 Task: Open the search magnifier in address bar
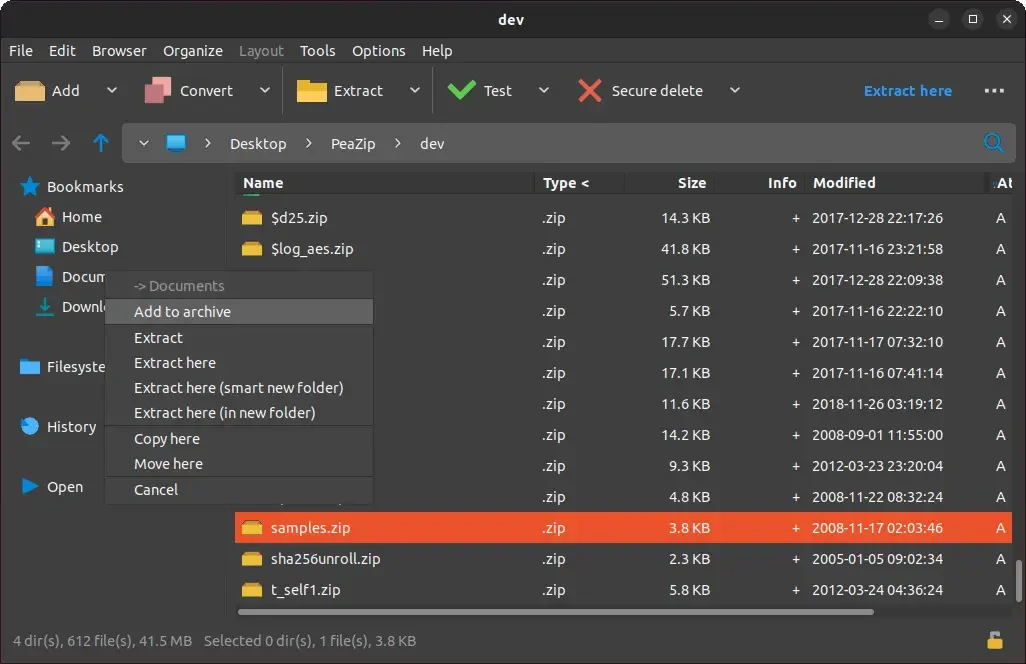993,143
